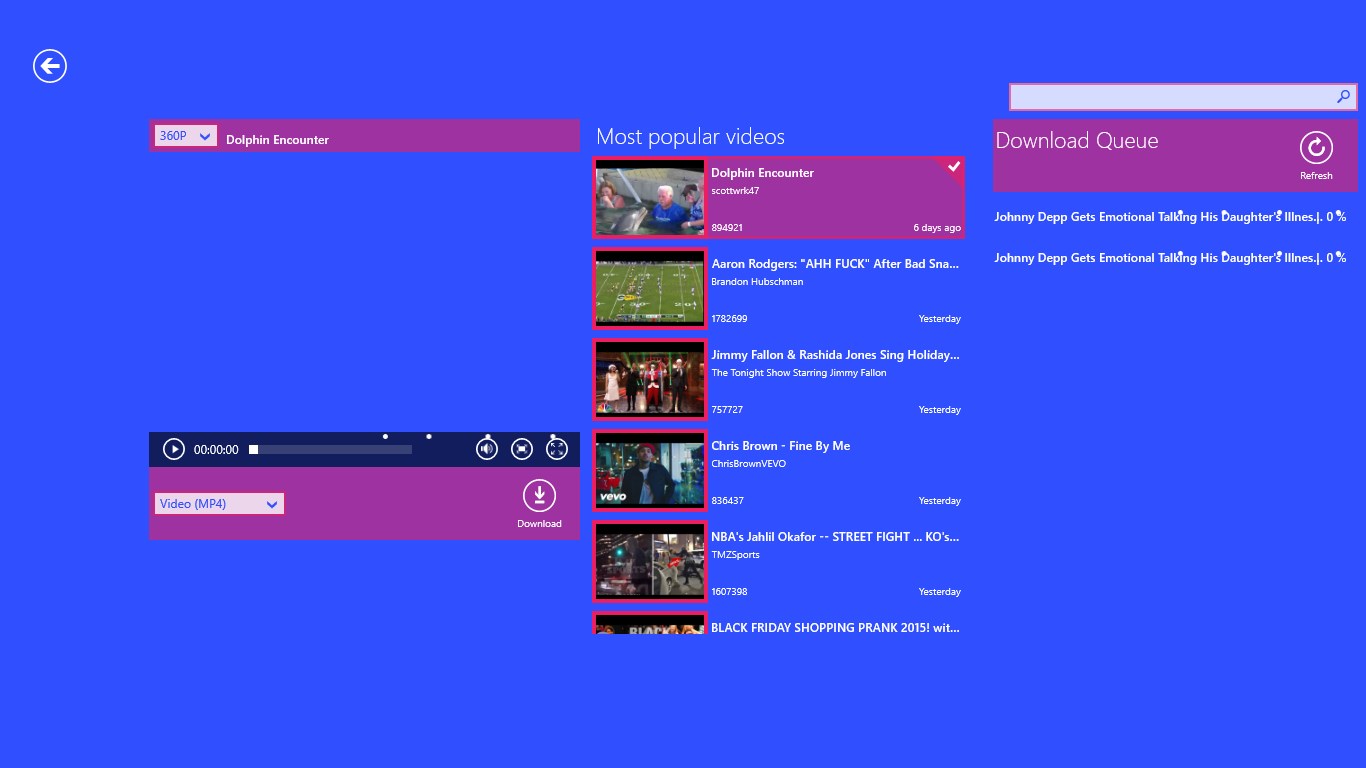Viewport: 1366px width, 768px height.
Task: Open the Jimmy Fallon video thumbnail
Action: click(649, 379)
